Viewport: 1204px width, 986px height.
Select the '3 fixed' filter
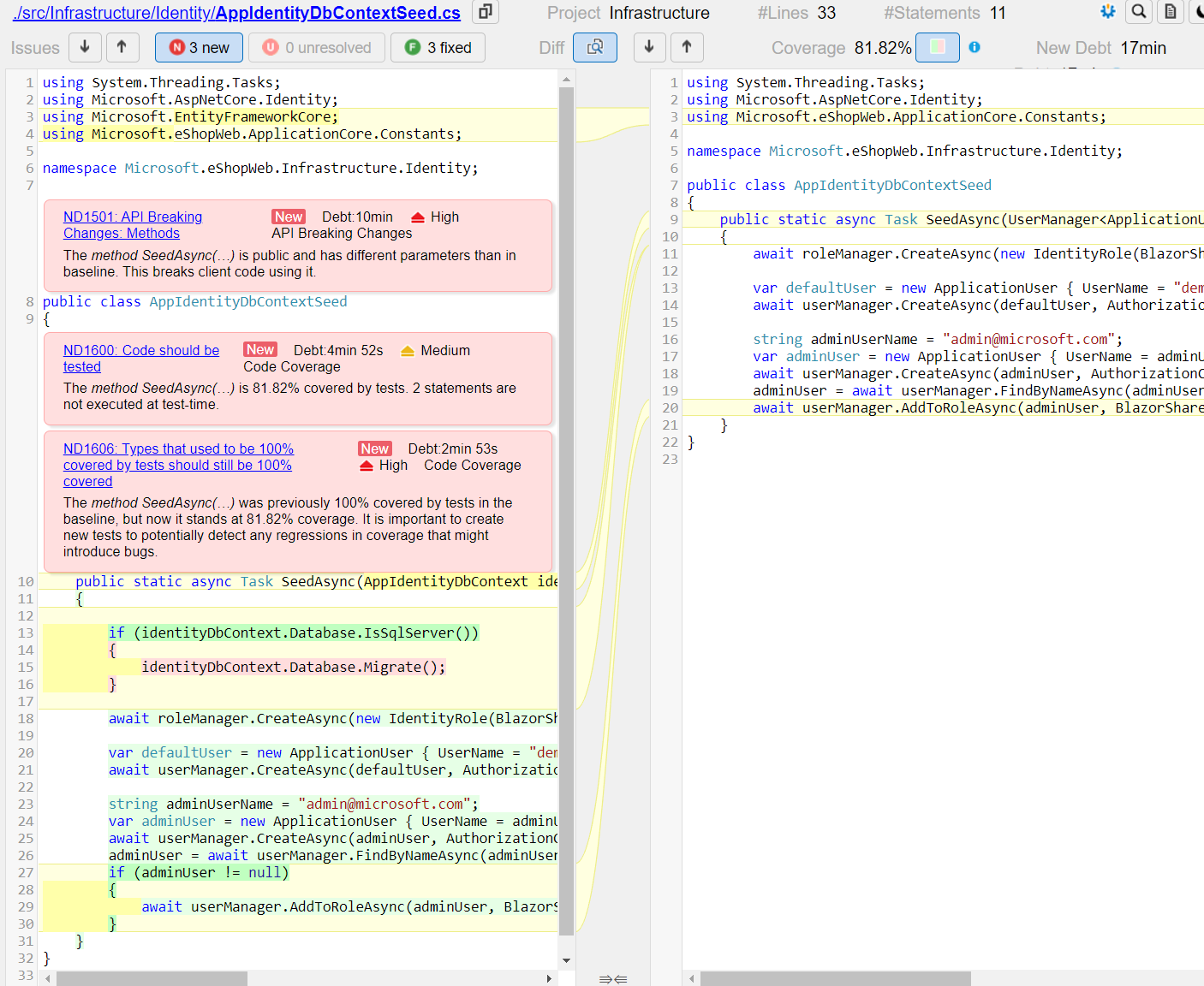(x=438, y=47)
